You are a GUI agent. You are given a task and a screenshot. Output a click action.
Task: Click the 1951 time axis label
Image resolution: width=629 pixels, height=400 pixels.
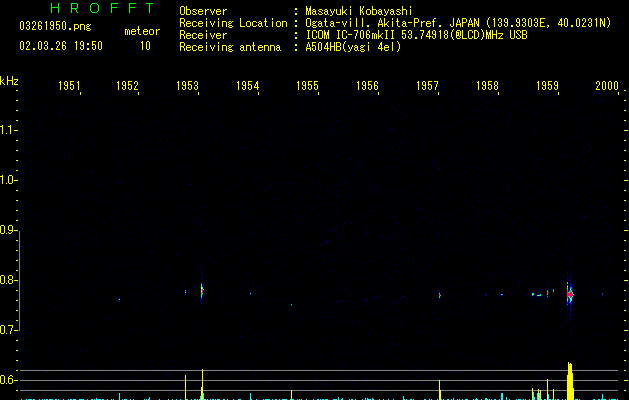[x=69, y=86]
